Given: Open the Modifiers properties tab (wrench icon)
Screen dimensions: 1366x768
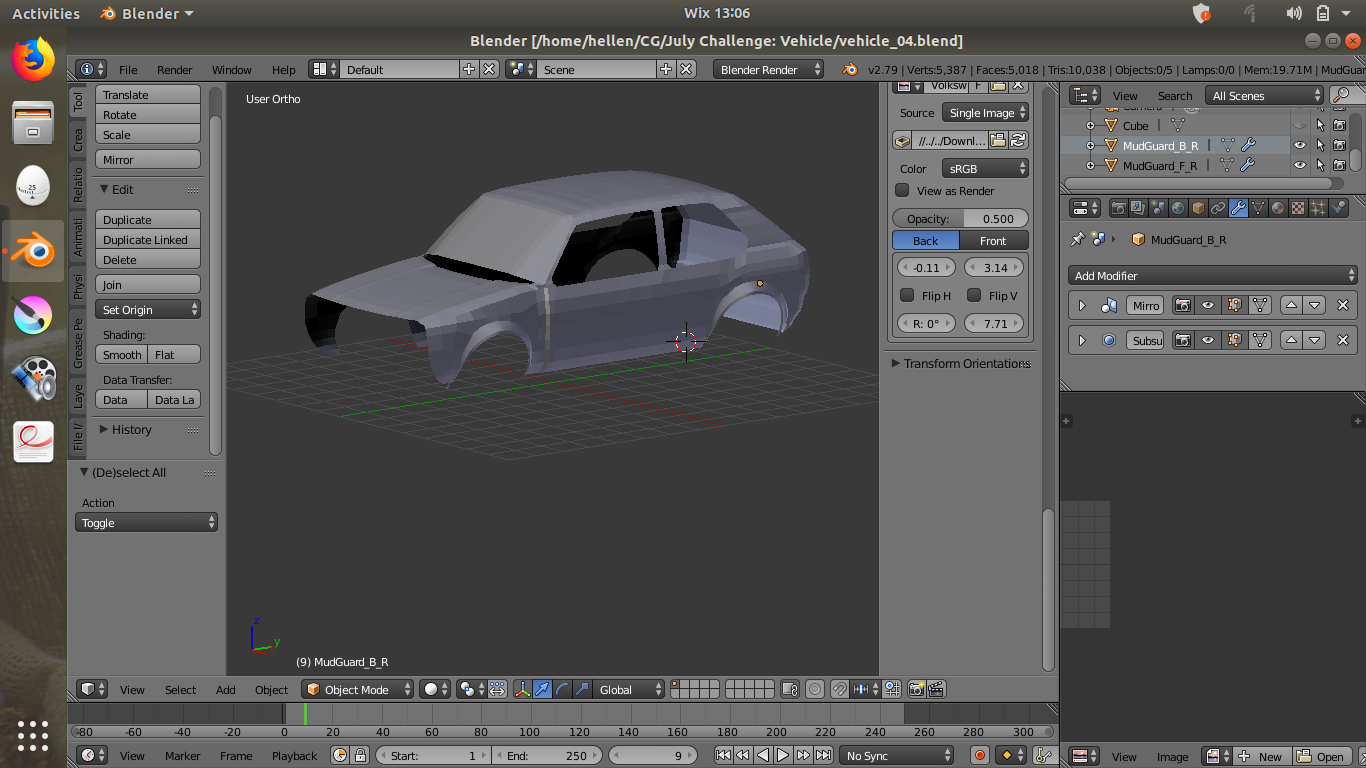Looking at the screenshot, I should pos(1238,208).
